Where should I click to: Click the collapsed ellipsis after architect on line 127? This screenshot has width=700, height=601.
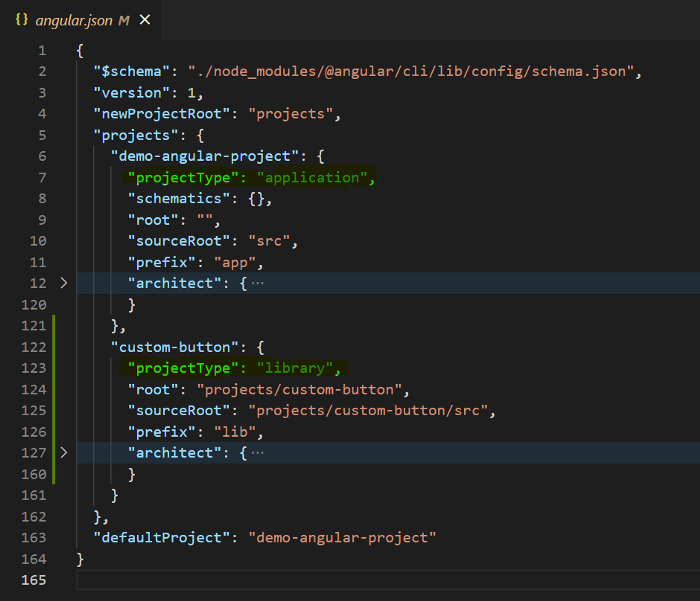[258, 453]
